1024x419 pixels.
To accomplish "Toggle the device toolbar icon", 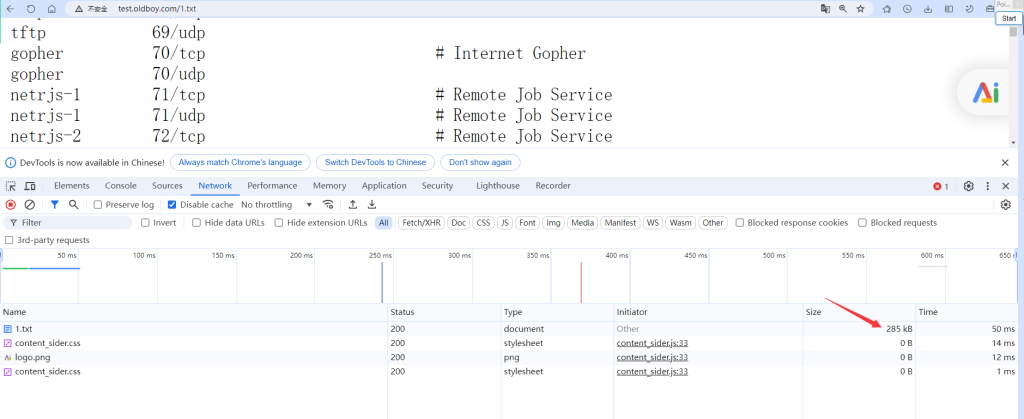I will (x=30, y=186).
